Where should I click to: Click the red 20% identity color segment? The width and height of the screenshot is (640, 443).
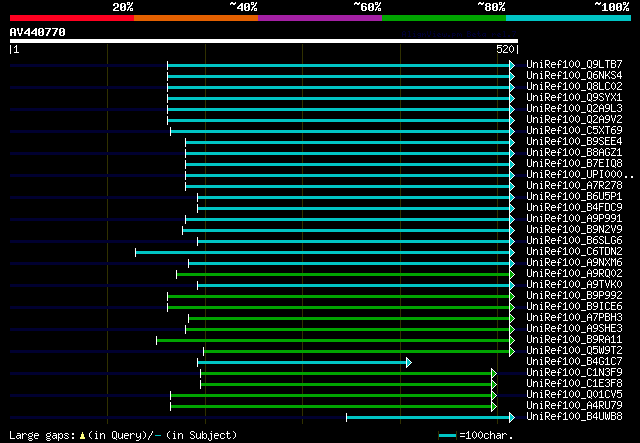coord(72,18)
